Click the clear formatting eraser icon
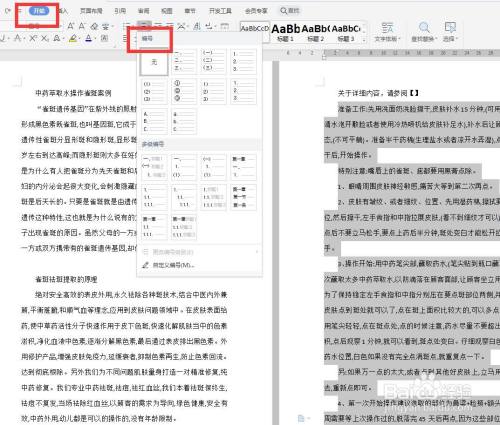 (x=94, y=26)
